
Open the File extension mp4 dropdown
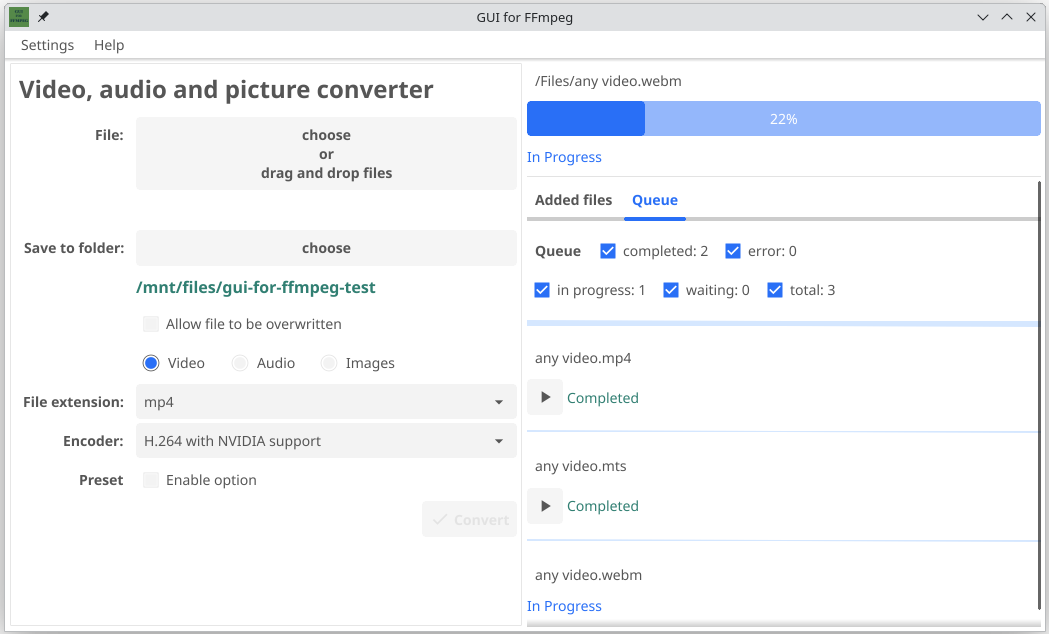[326, 402]
